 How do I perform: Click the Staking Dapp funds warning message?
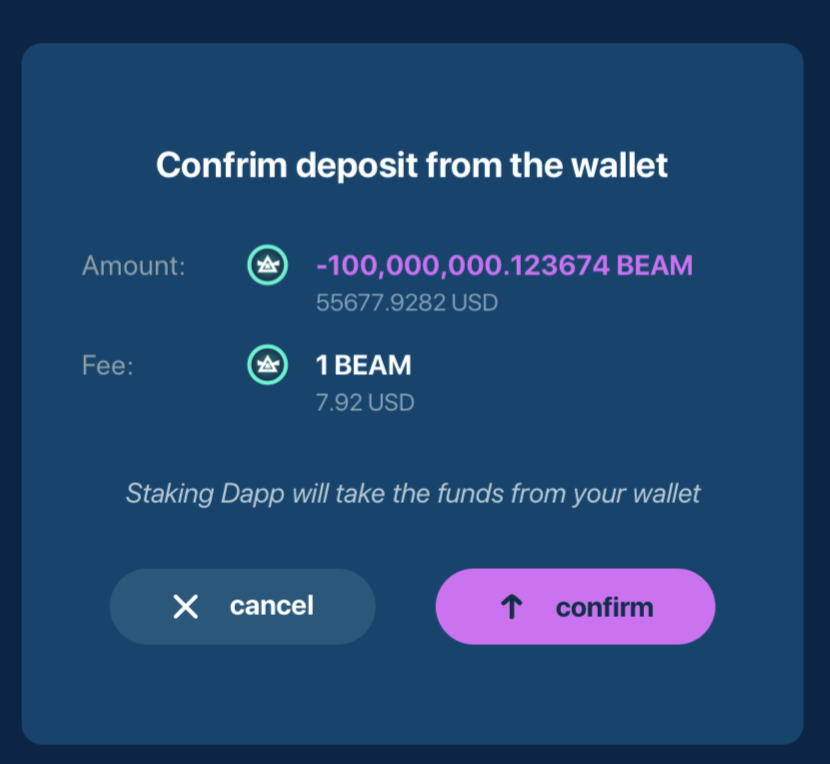click(414, 493)
